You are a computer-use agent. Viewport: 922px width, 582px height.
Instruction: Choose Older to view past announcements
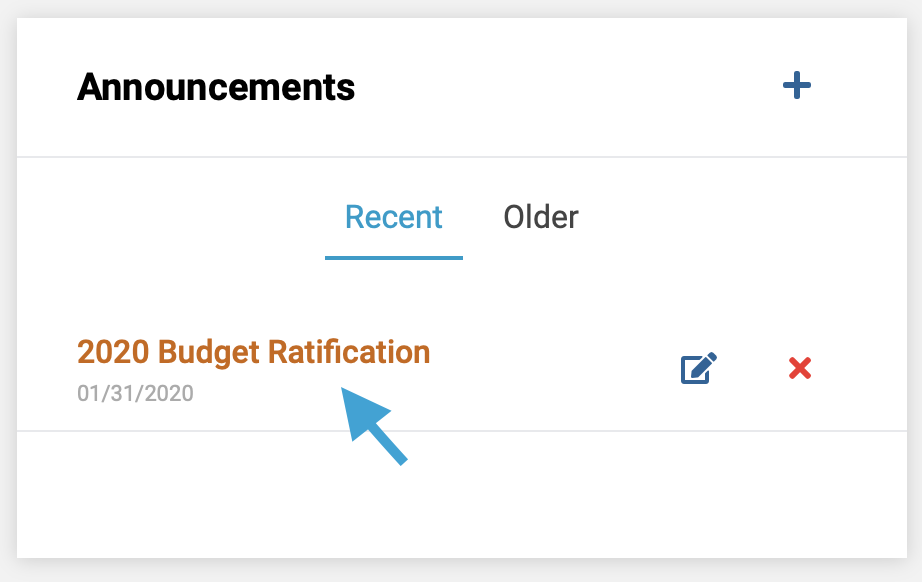coord(540,217)
